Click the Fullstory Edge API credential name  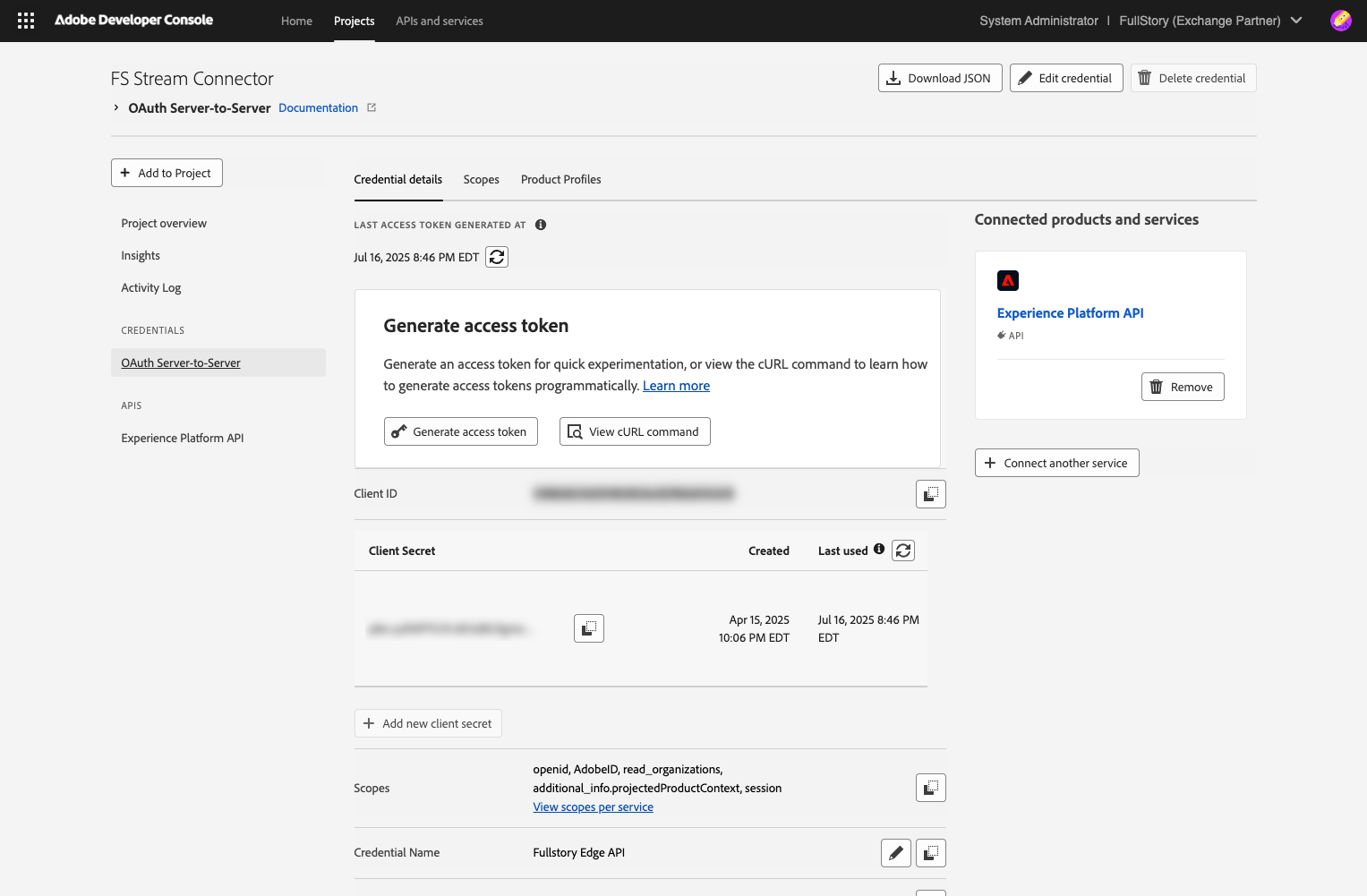[579, 852]
